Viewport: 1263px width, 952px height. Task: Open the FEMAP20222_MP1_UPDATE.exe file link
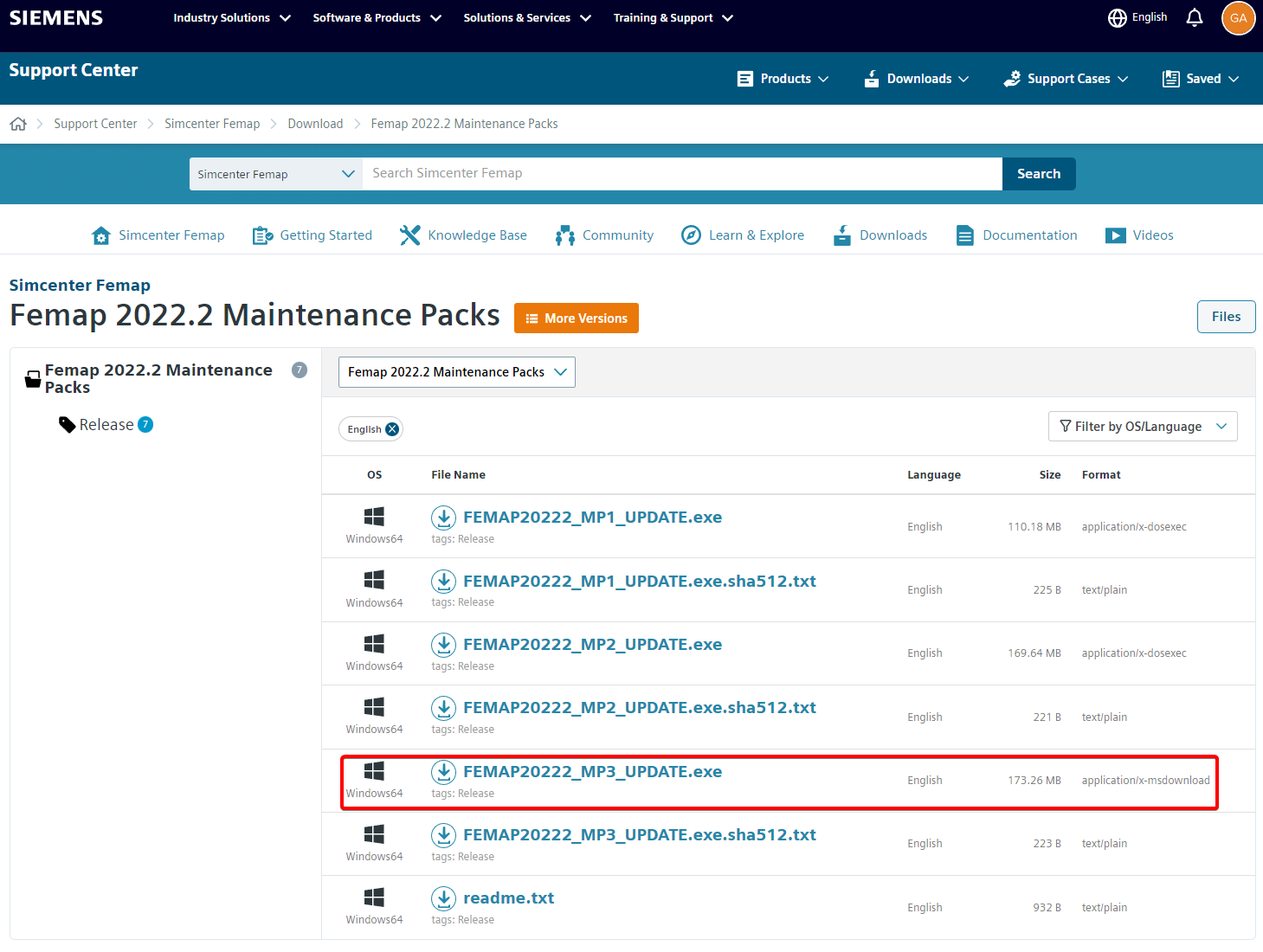point(592,518)
